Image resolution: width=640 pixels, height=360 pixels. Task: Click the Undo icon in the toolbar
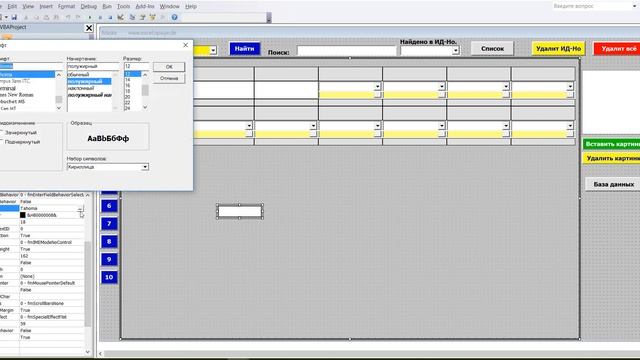(x=68, y=17)
